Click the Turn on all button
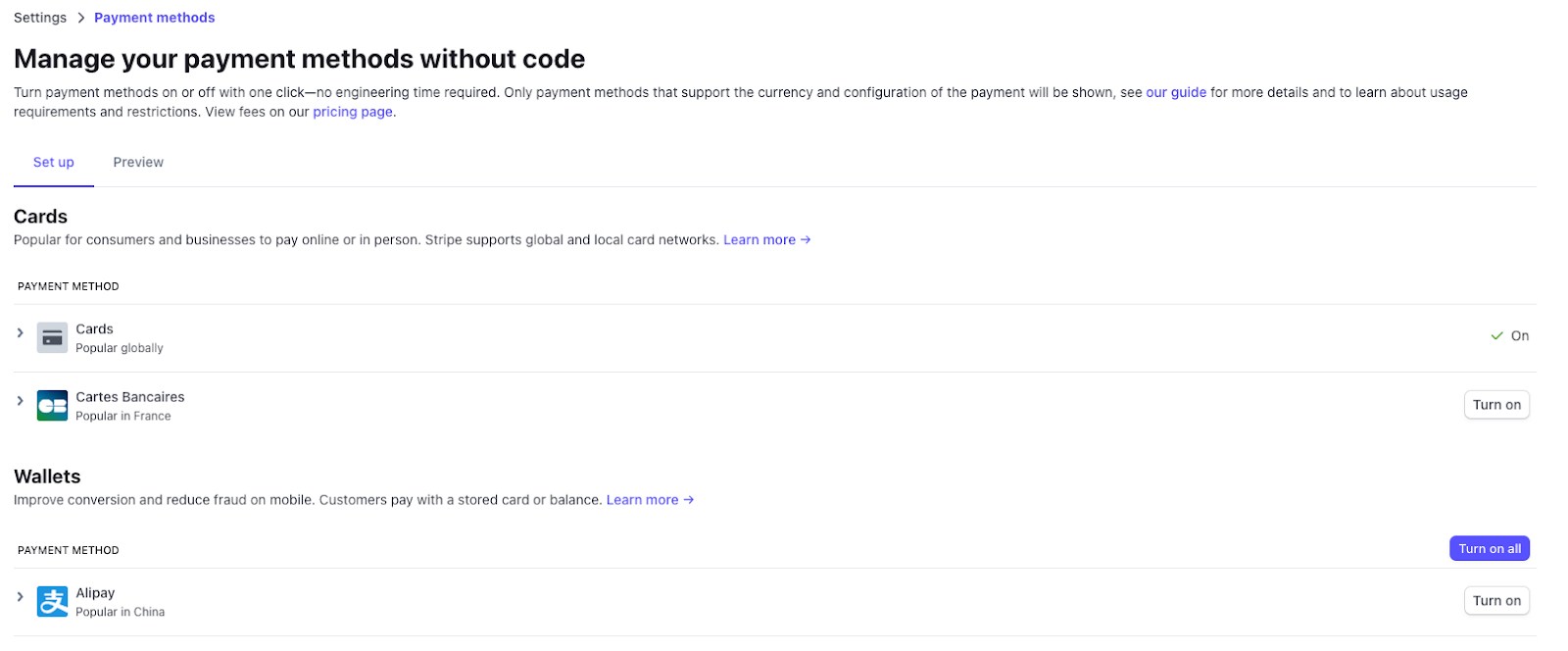Image resolution: width=1568 pixels, height=651 pixels. coord(1489,549)
